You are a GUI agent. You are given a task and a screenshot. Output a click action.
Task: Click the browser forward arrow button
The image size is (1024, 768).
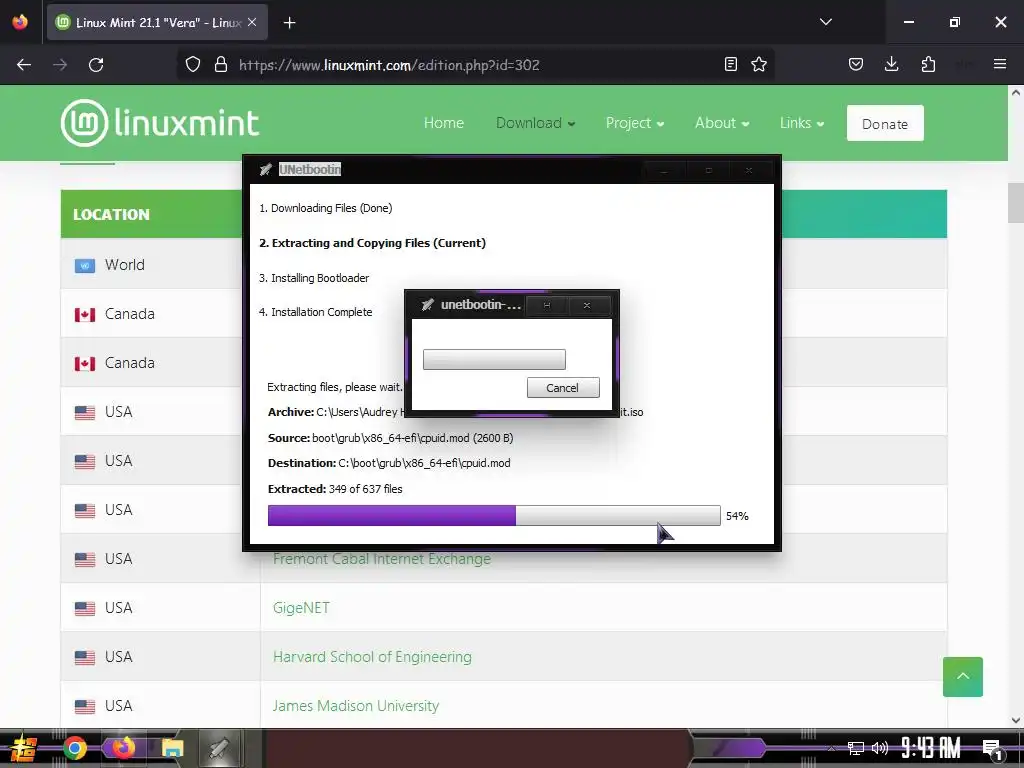pyautogui.click(x=60, y=65)
